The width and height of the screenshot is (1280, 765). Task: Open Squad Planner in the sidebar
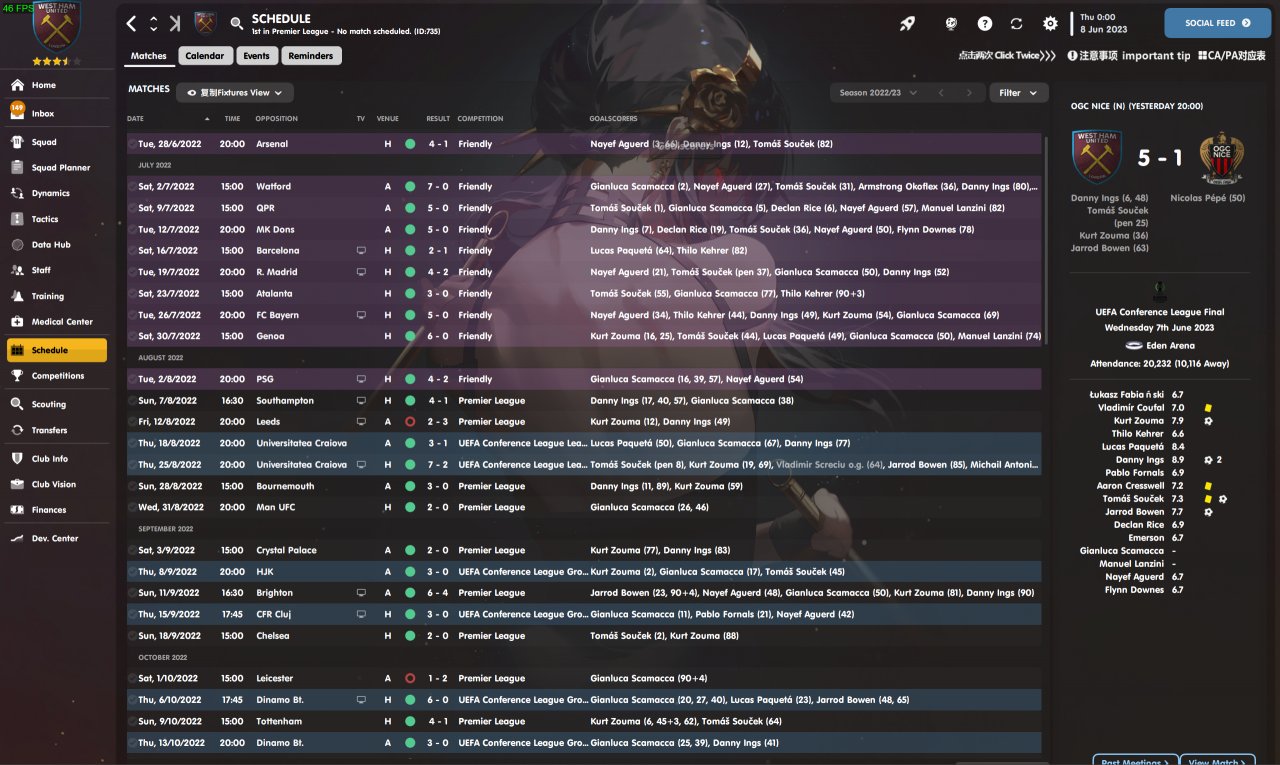[57, 168]
